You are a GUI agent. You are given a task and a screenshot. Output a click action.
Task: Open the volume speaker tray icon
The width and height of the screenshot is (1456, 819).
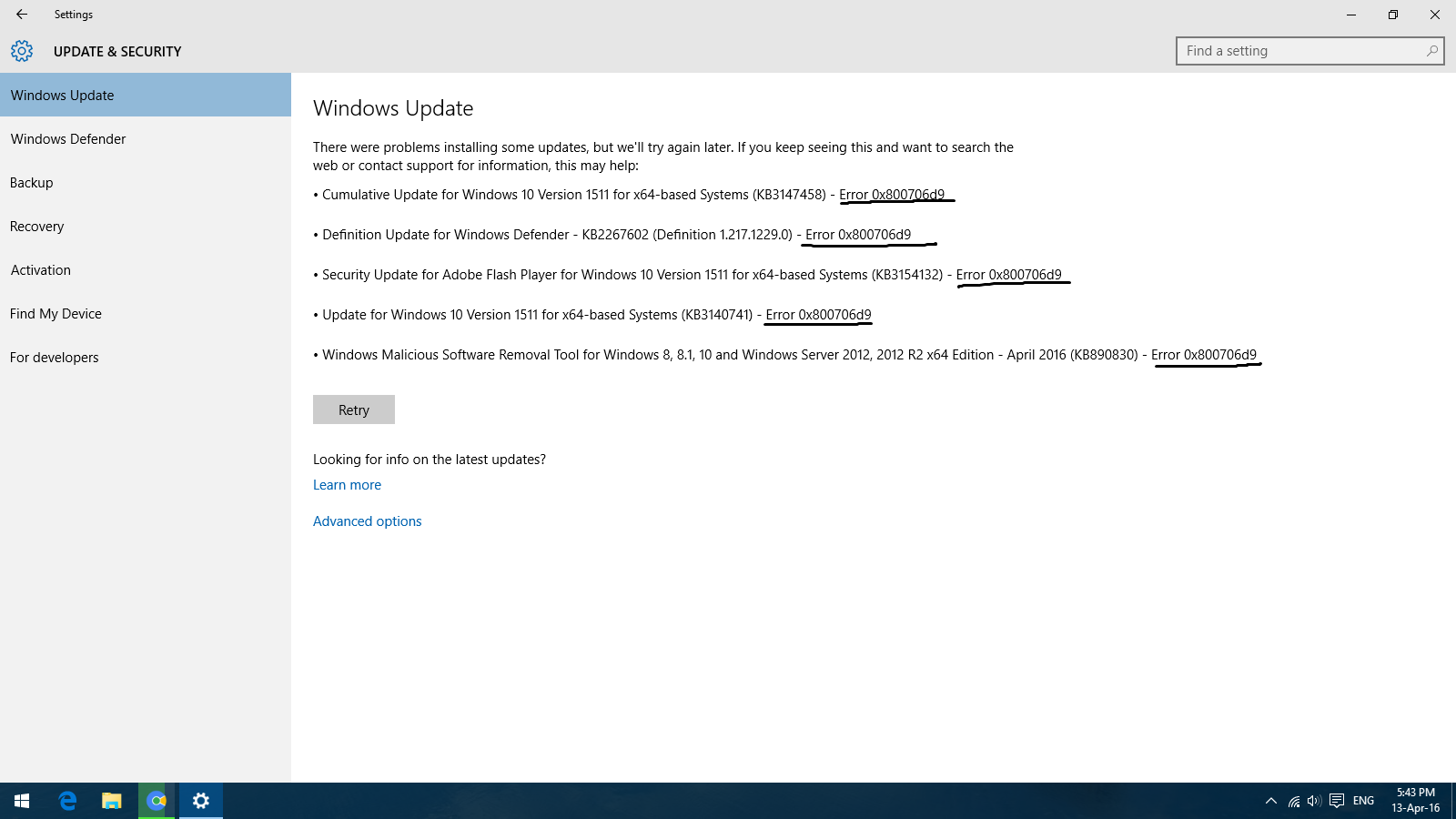[1314, 801]
